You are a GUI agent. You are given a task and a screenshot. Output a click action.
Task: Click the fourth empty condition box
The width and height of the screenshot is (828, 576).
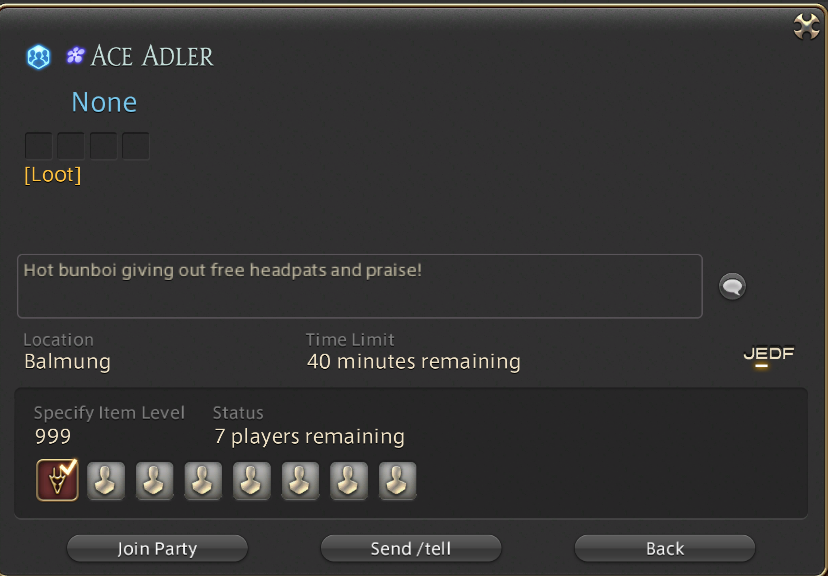[136, 146]
